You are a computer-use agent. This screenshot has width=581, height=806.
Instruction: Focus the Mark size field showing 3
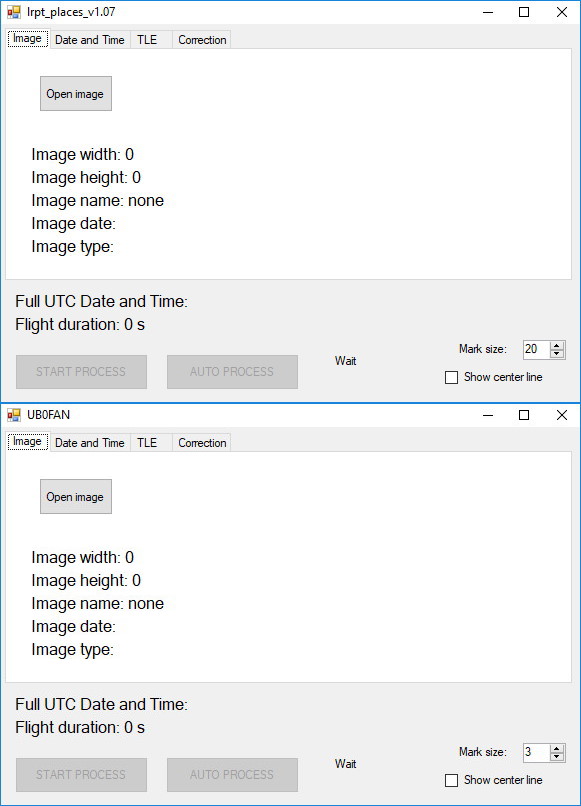536,753
